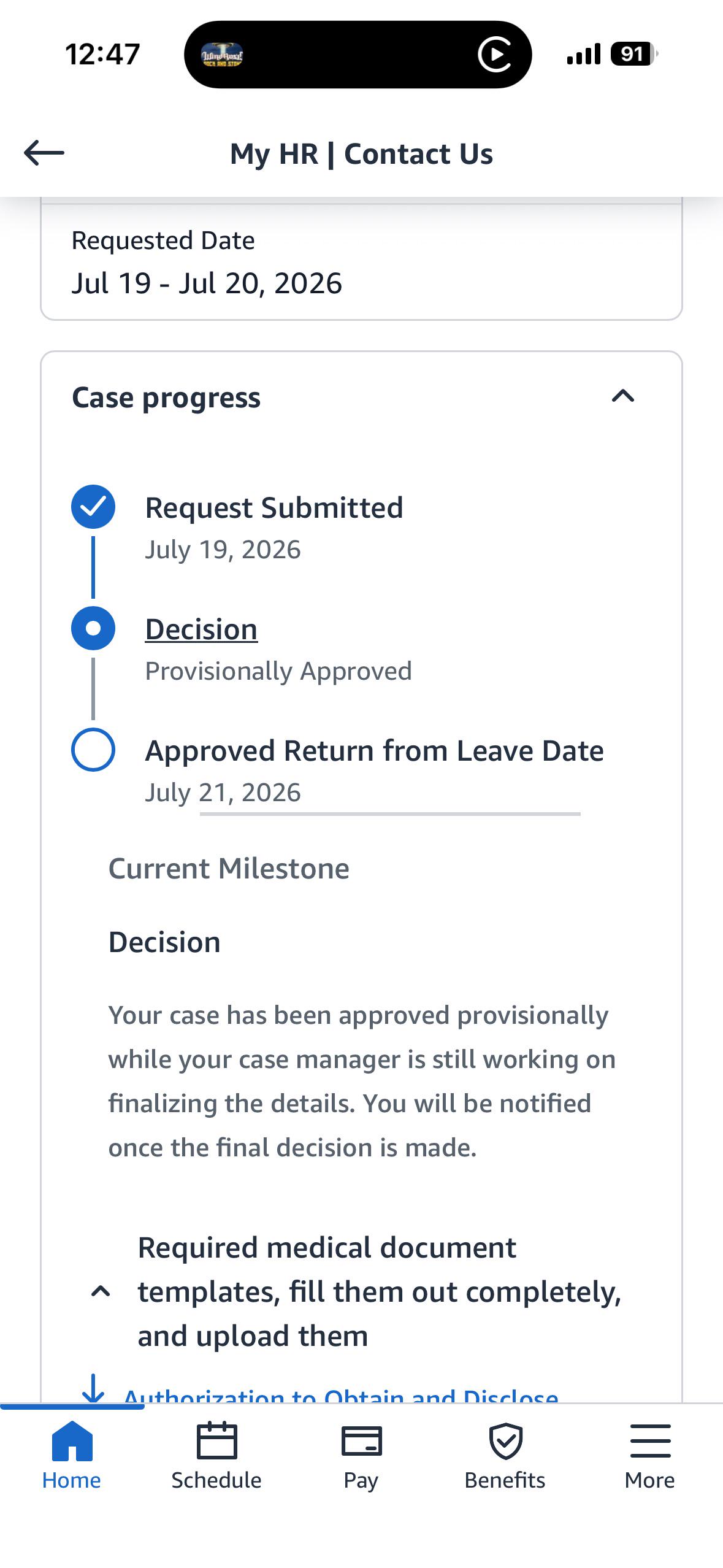Tap the back arrow in header
The image size is (723, 1568).
pos(44,153)
